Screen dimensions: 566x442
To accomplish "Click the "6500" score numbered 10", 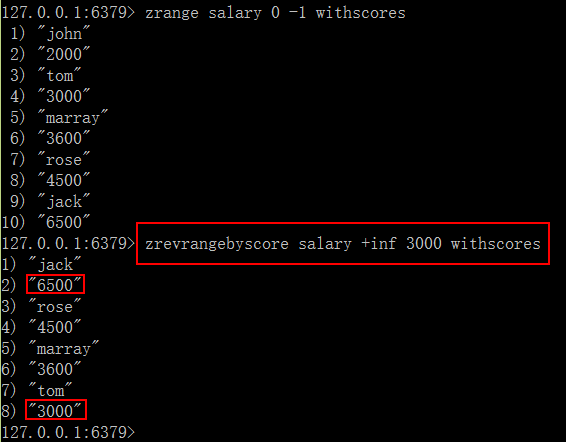I will coord(64,222).
